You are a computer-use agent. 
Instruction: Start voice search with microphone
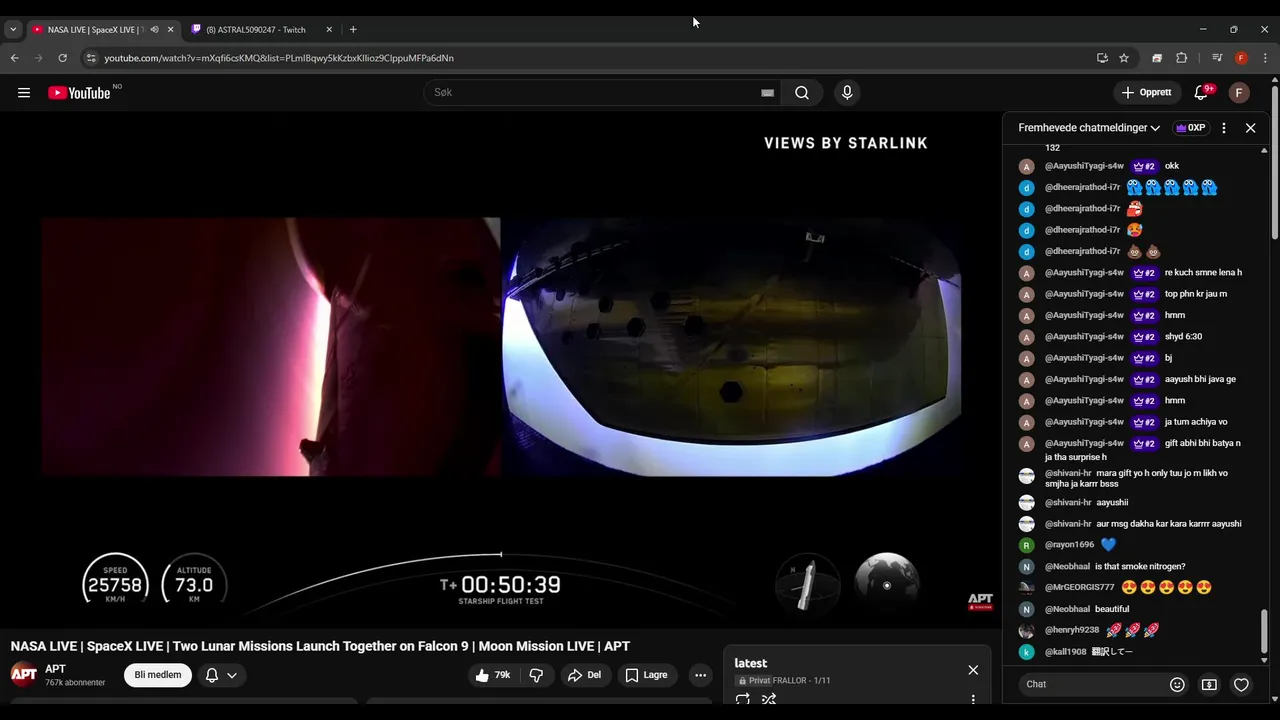(847, 93)
